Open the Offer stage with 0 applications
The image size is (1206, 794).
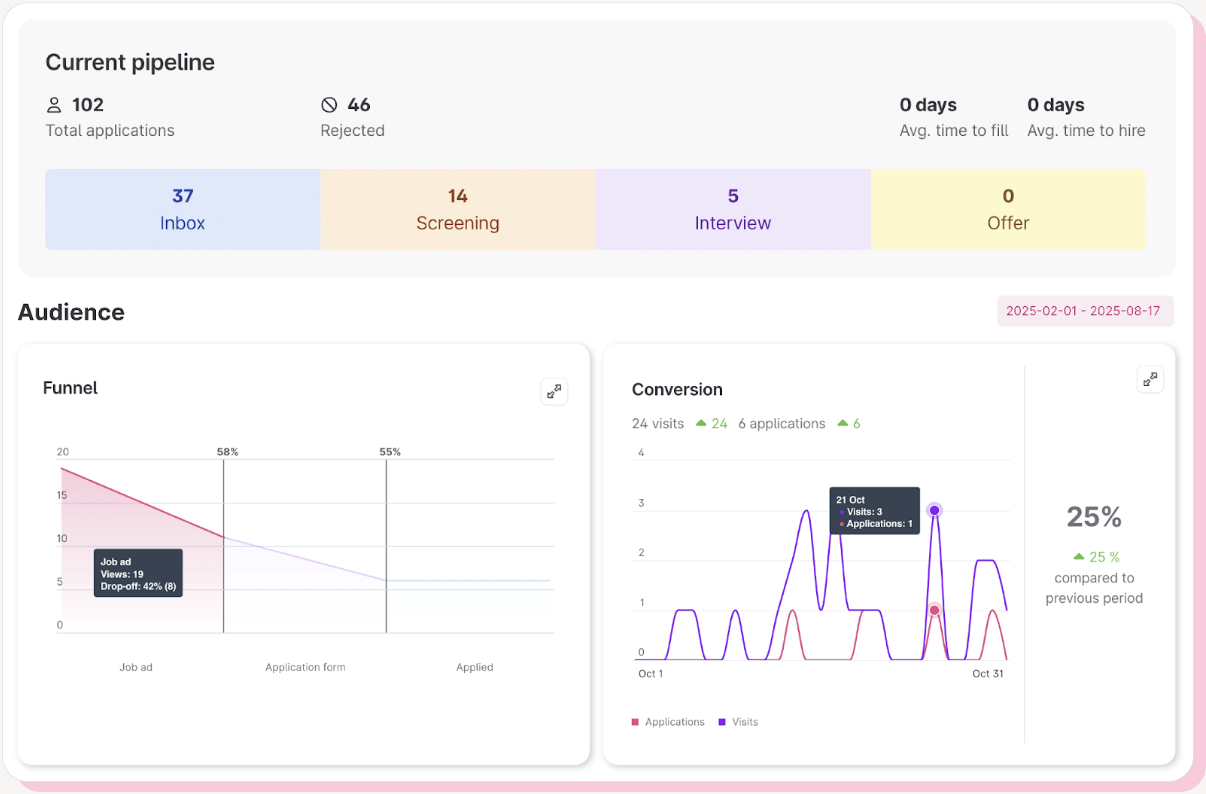[1008, 209]
